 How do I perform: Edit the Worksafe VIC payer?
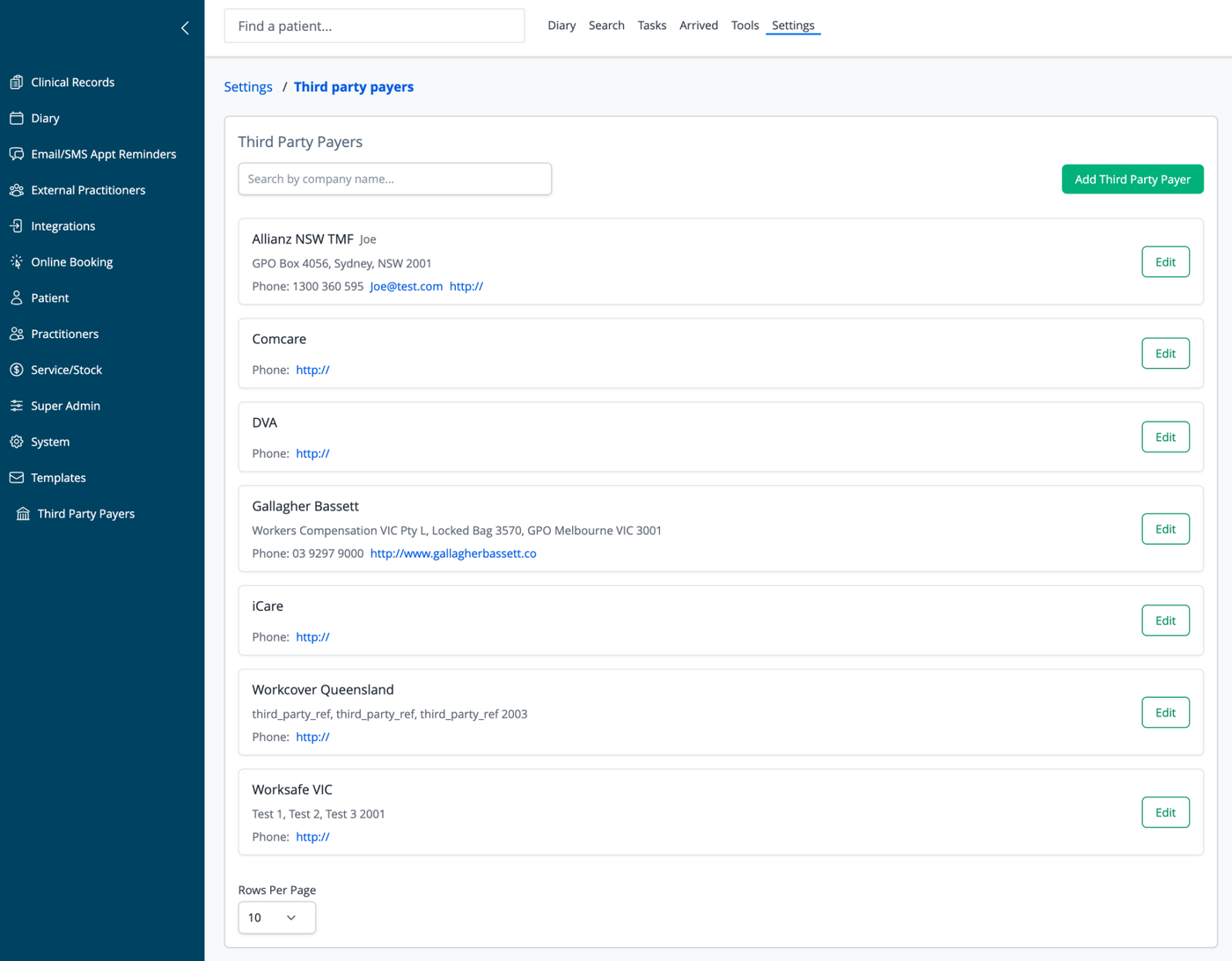point(1165,812)
